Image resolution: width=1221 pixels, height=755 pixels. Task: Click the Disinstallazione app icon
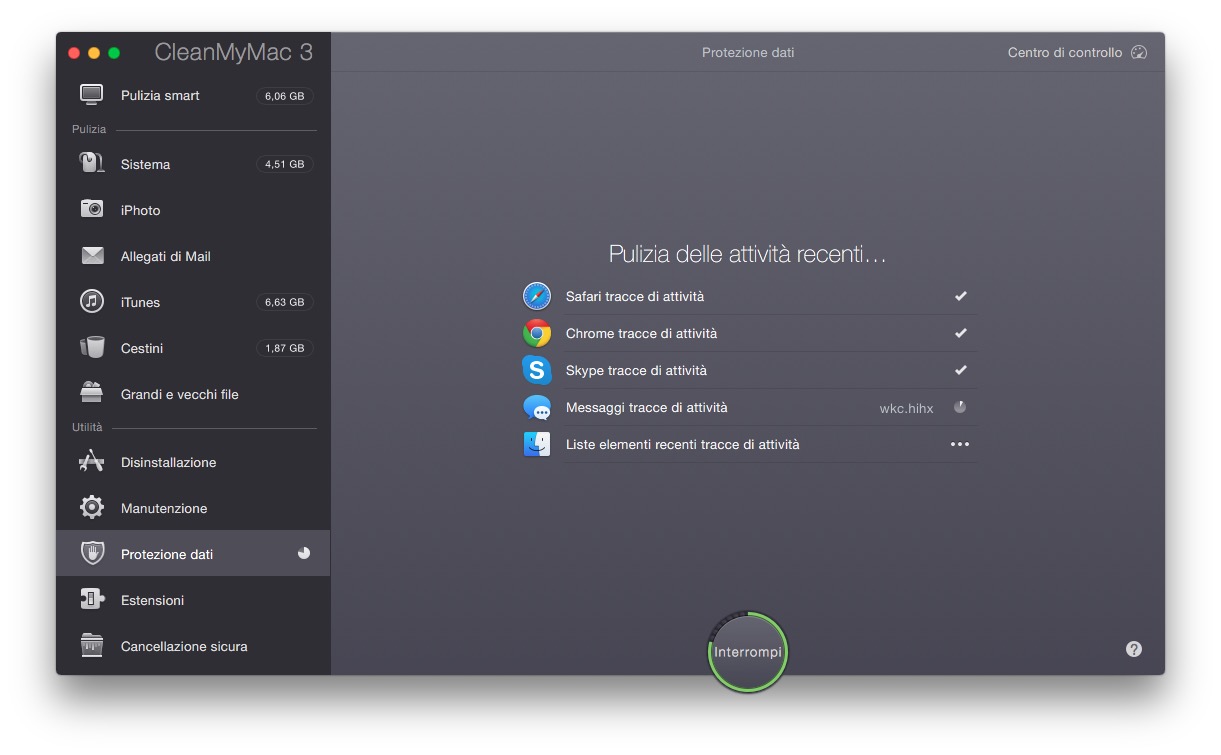92,461
